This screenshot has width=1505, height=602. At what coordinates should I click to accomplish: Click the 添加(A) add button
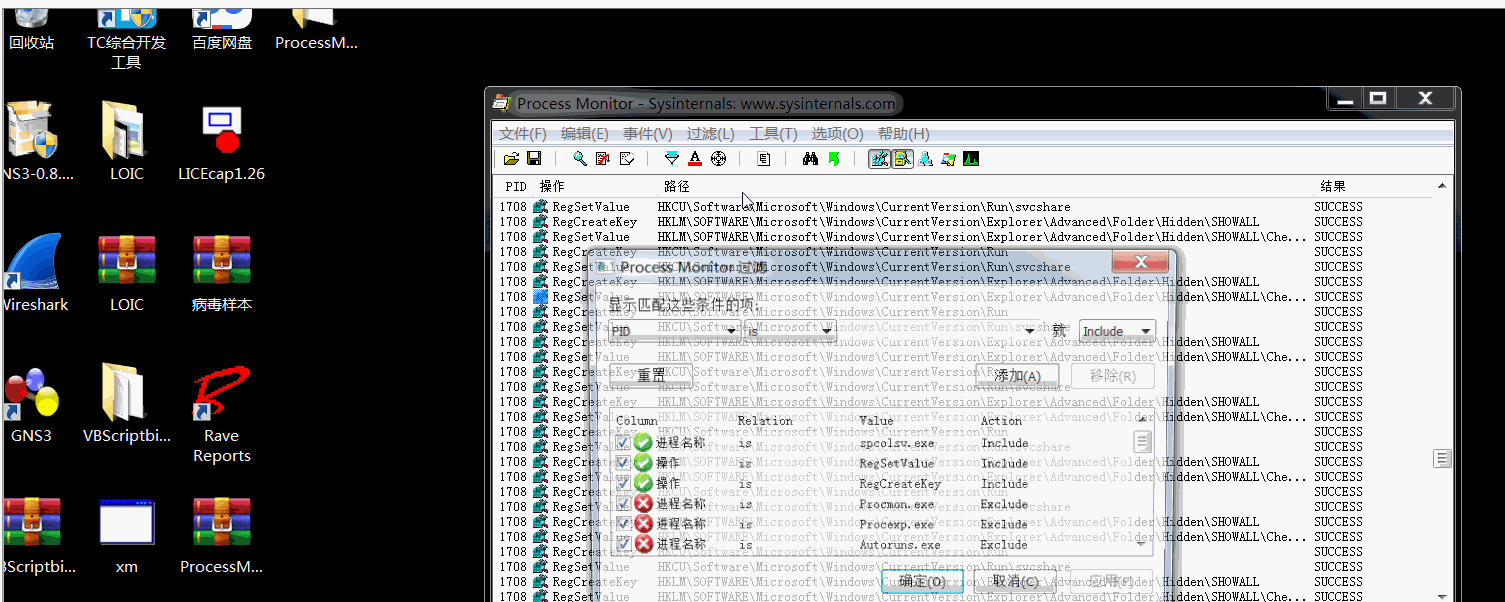tap(1017, 376)
